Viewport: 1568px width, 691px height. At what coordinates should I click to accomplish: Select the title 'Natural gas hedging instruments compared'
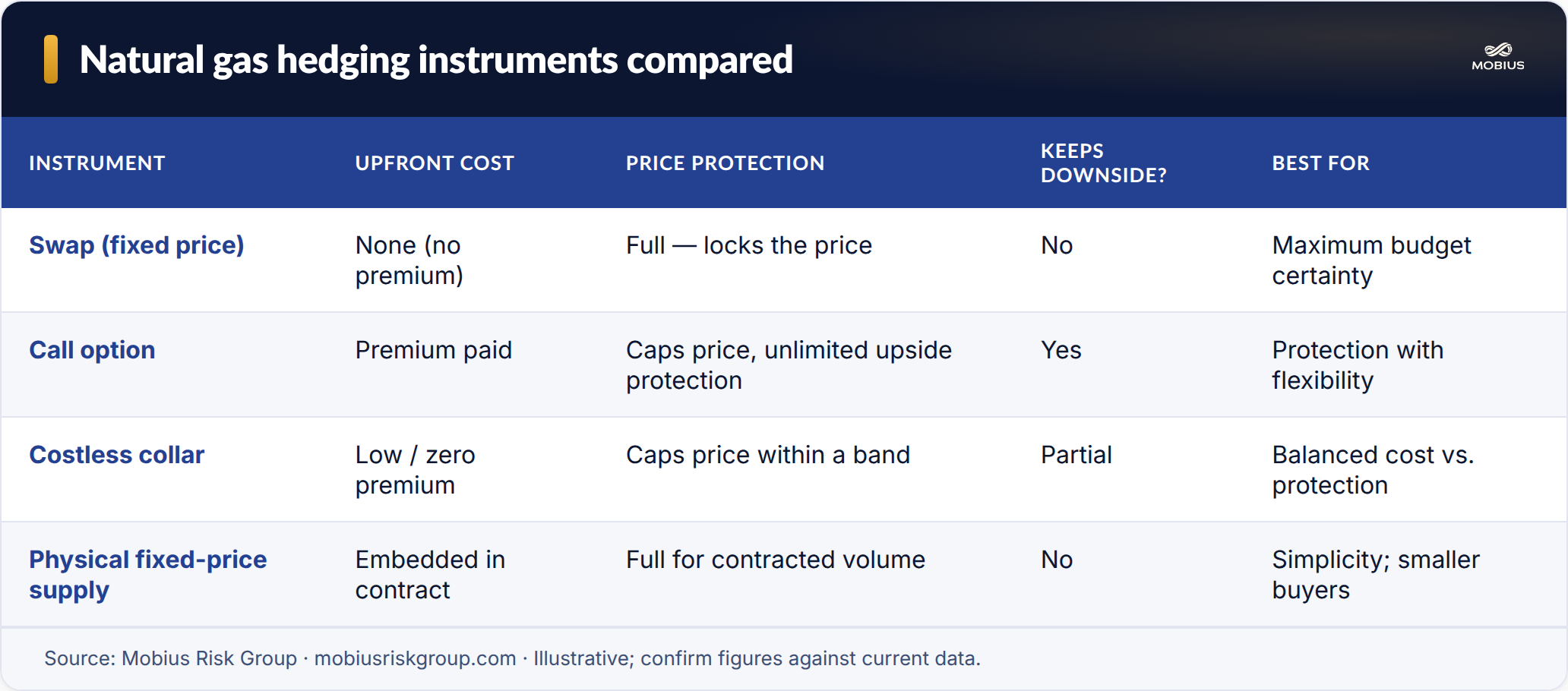pos(436,60)
